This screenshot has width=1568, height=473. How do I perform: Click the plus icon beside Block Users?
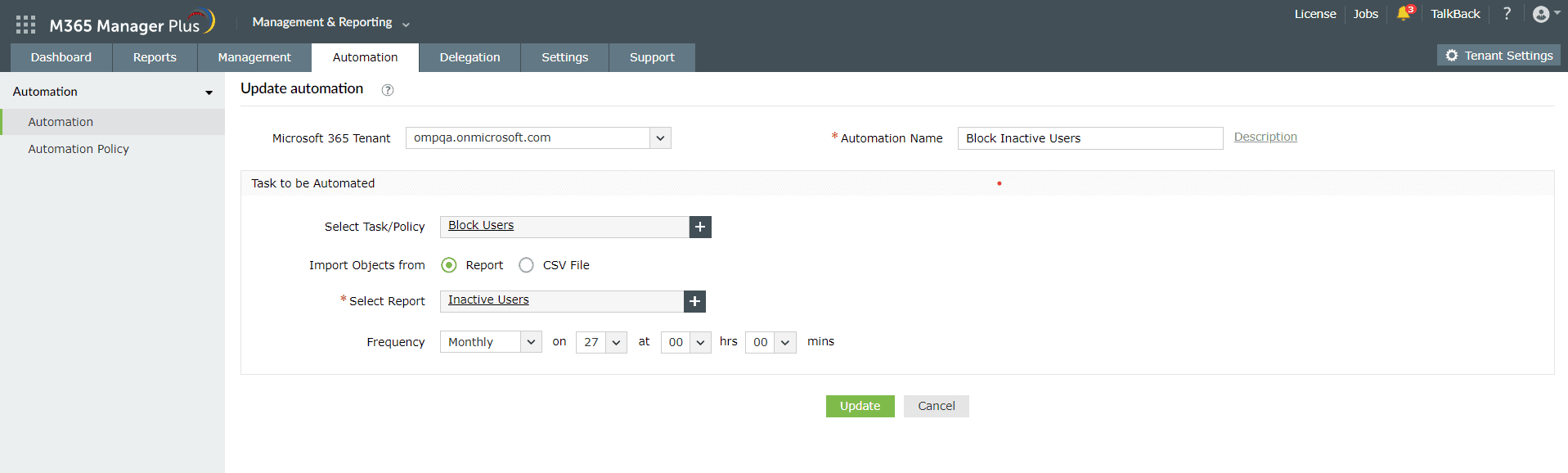[700, 227]
